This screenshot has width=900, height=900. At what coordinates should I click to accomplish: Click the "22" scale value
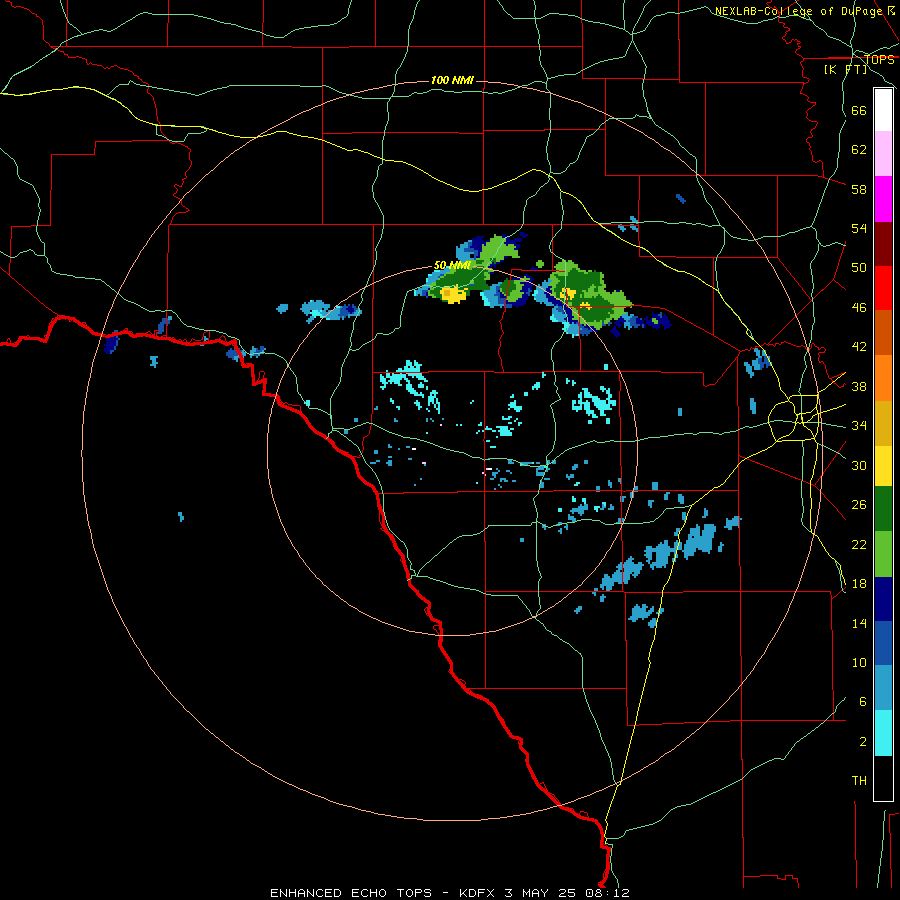pyautogui.click(x=859, y=544)
